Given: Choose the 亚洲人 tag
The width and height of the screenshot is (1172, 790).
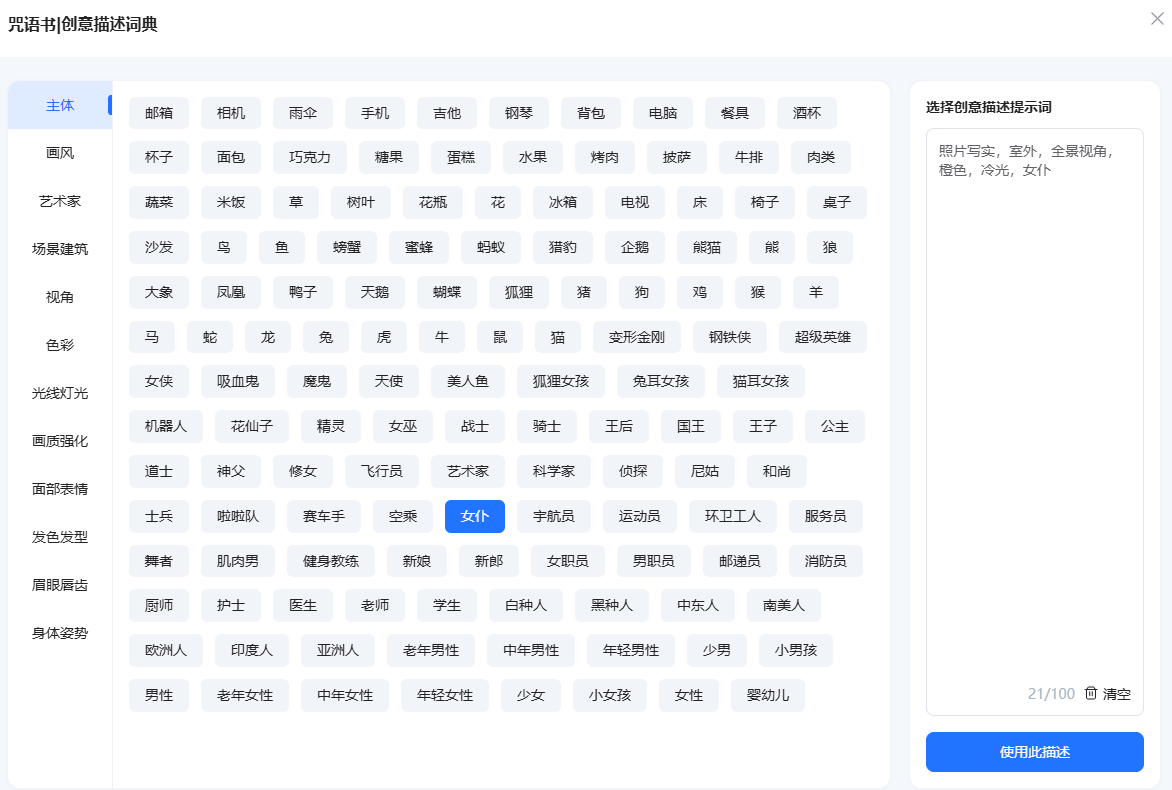Looking at the screenshot, I should coord(338,650).
